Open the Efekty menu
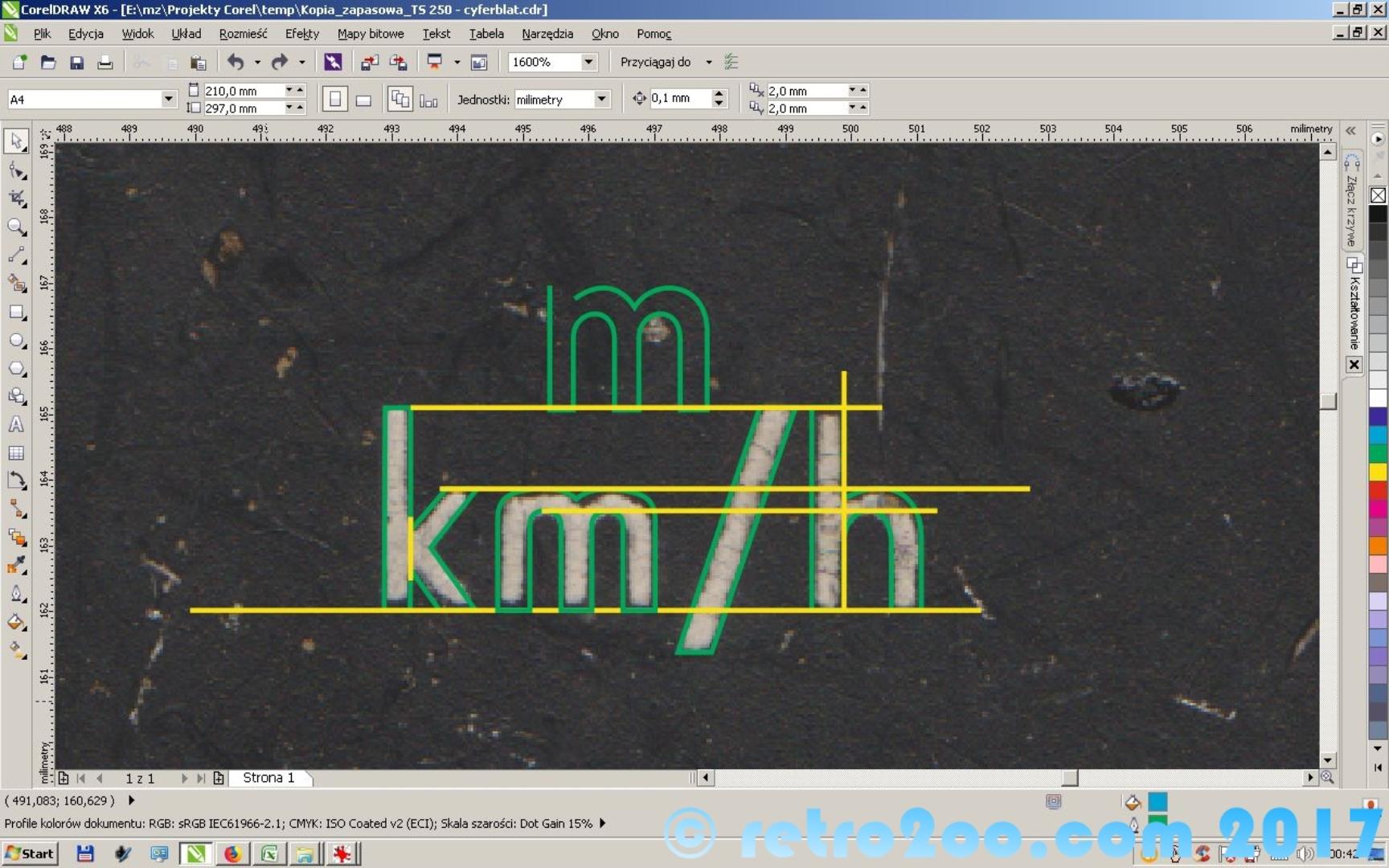The height and width of the screenshot is (868, 1389). (301, 34)
